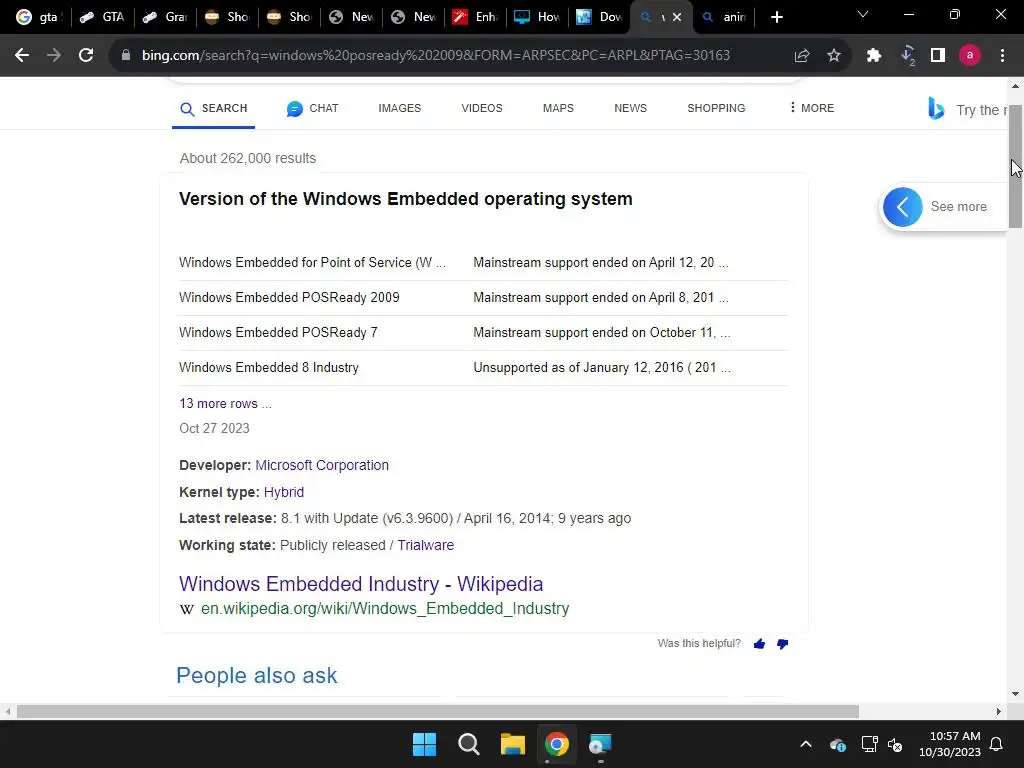Open the Chrome three-dot menu
The image size is (1024, 768).
coord(1002,56)
